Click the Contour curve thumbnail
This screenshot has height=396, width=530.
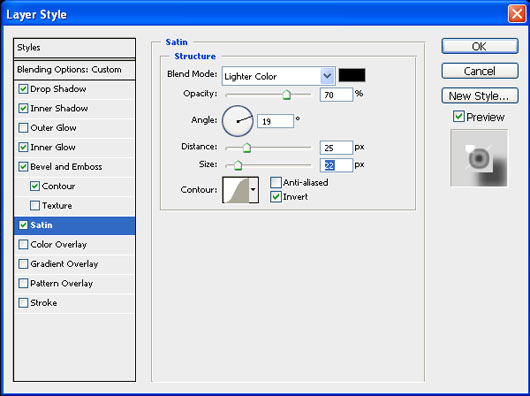point(236,190)
